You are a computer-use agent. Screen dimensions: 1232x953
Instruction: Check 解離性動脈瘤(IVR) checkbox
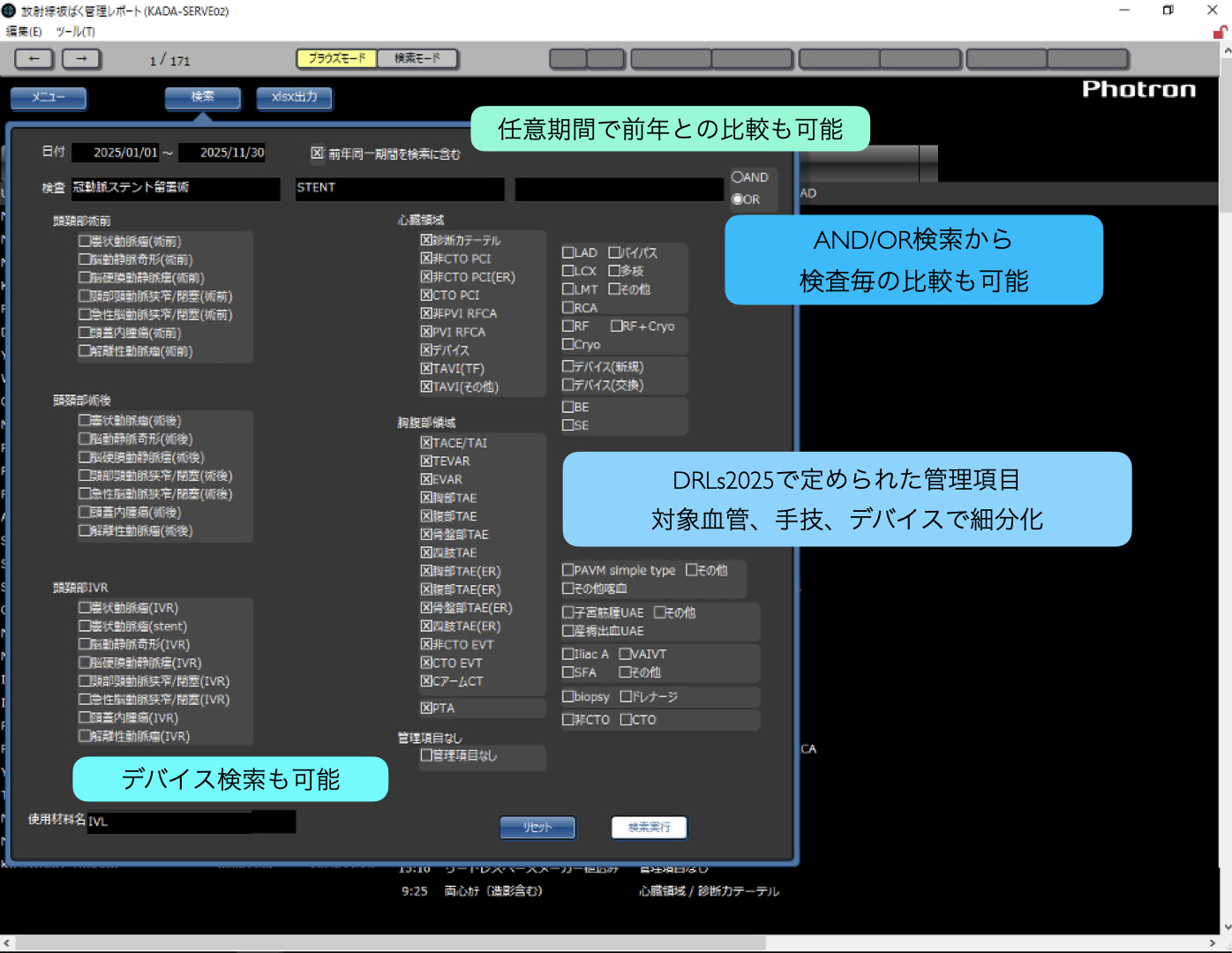[85, 736]
